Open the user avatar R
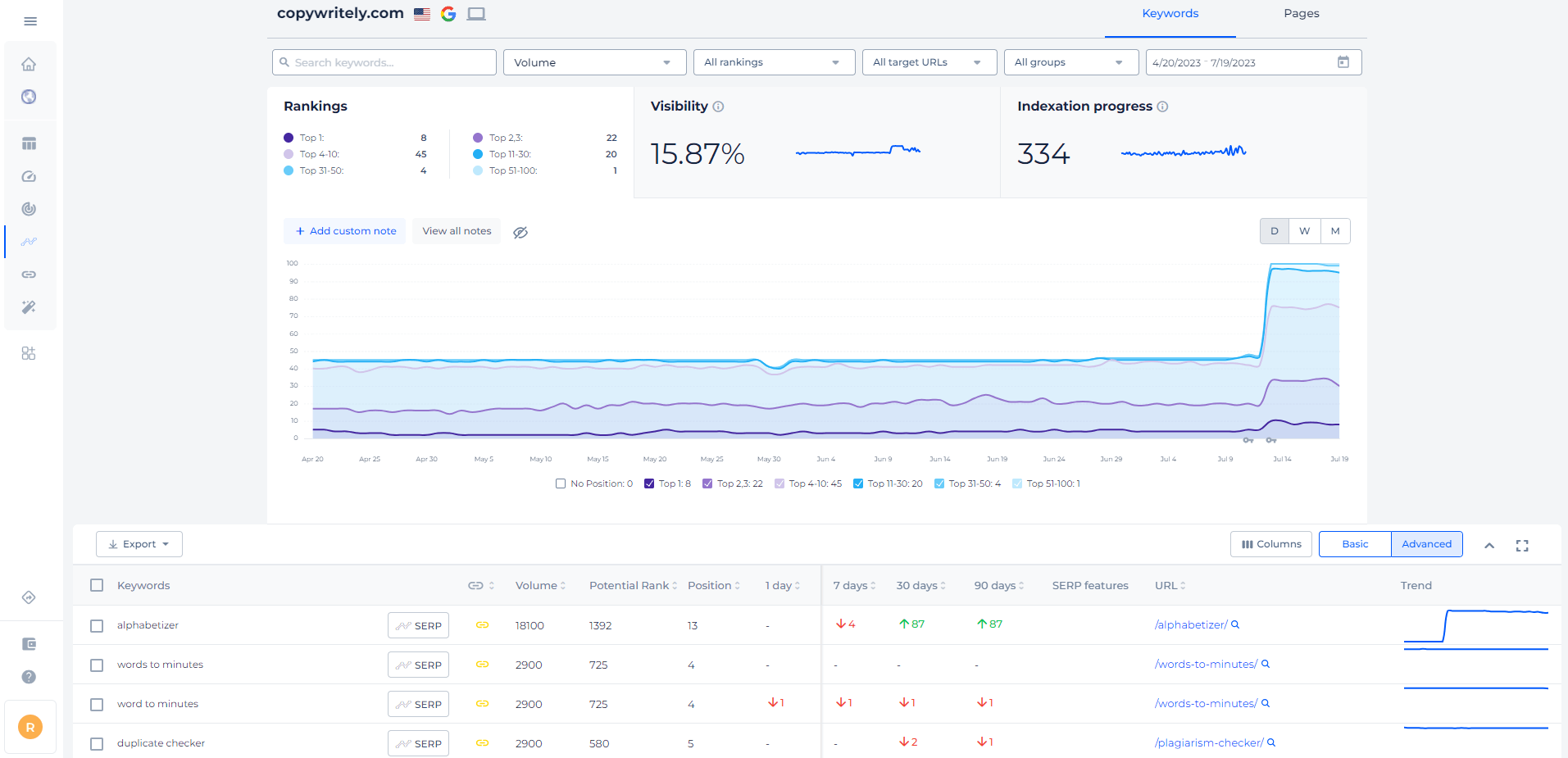The image size is (1568, 758). coord(30,727)
